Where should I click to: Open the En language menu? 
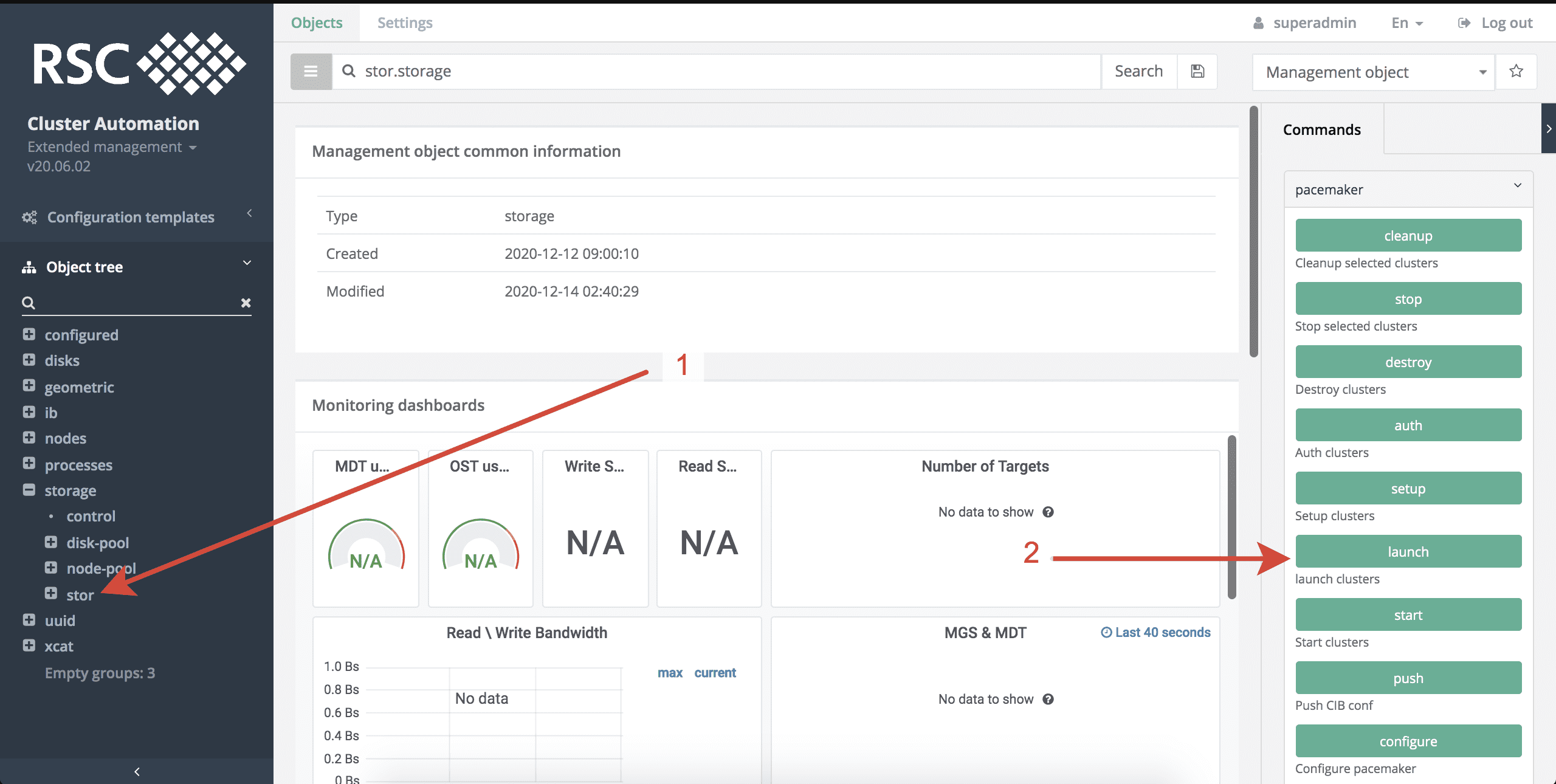pyautogui.click(x=1406, y=22)
